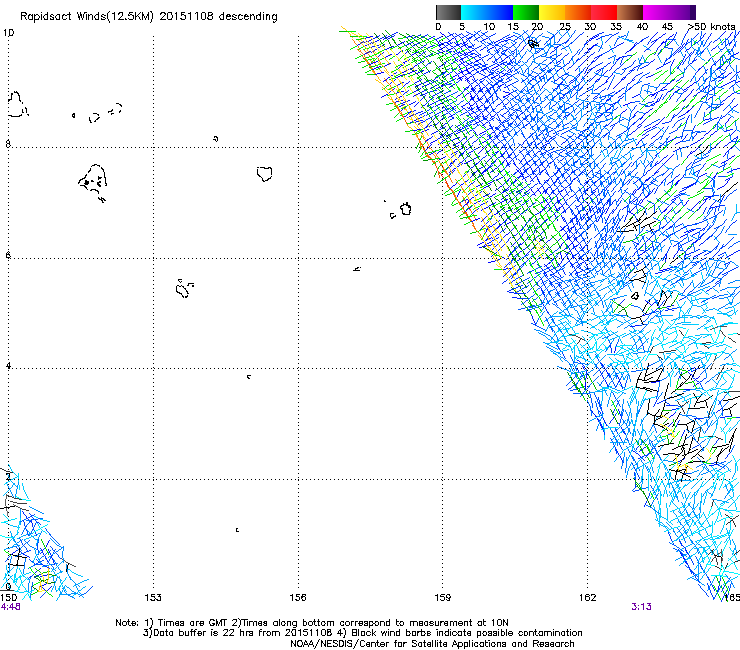Click the latitude axis label "6"
The image size is (740, 650).
pyautogui.click(x=8, y=255)
